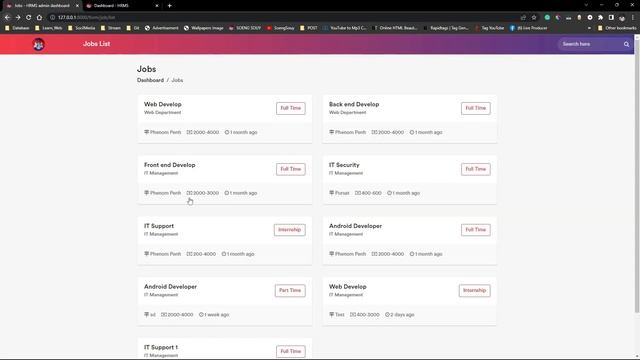Click the site info icon in address bar
Viewport: 640px width, 360px height.
point(52,18)
